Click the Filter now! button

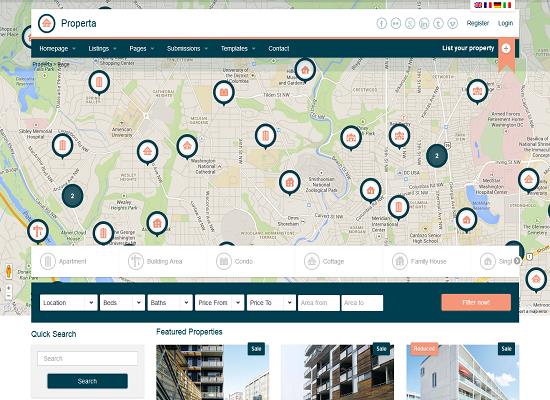pyautogui.click(x=476, y=302)
